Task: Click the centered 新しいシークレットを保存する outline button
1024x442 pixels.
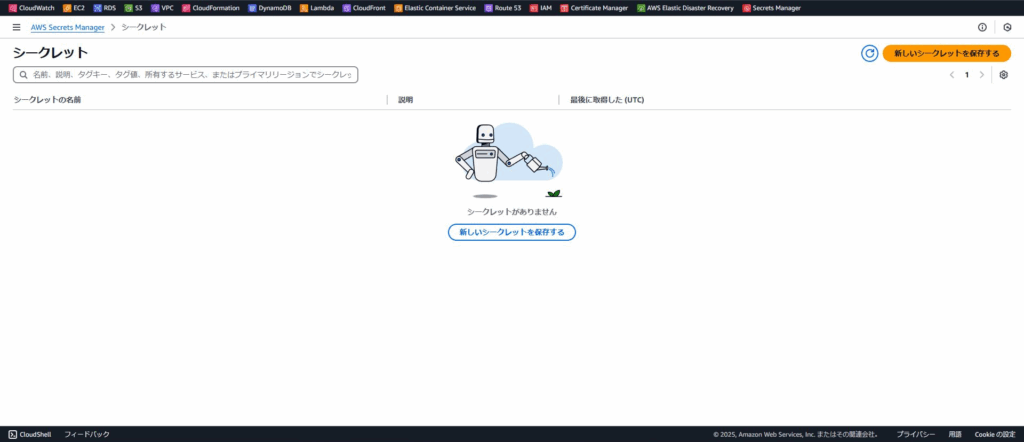Action: [x=511, y=232]
